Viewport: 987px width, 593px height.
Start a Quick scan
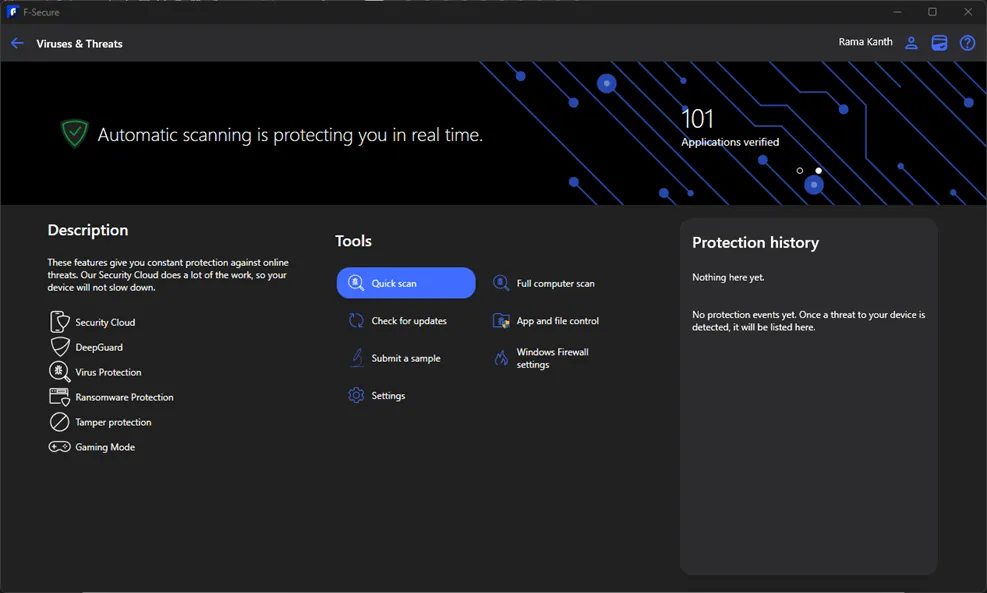click(406, 283)
